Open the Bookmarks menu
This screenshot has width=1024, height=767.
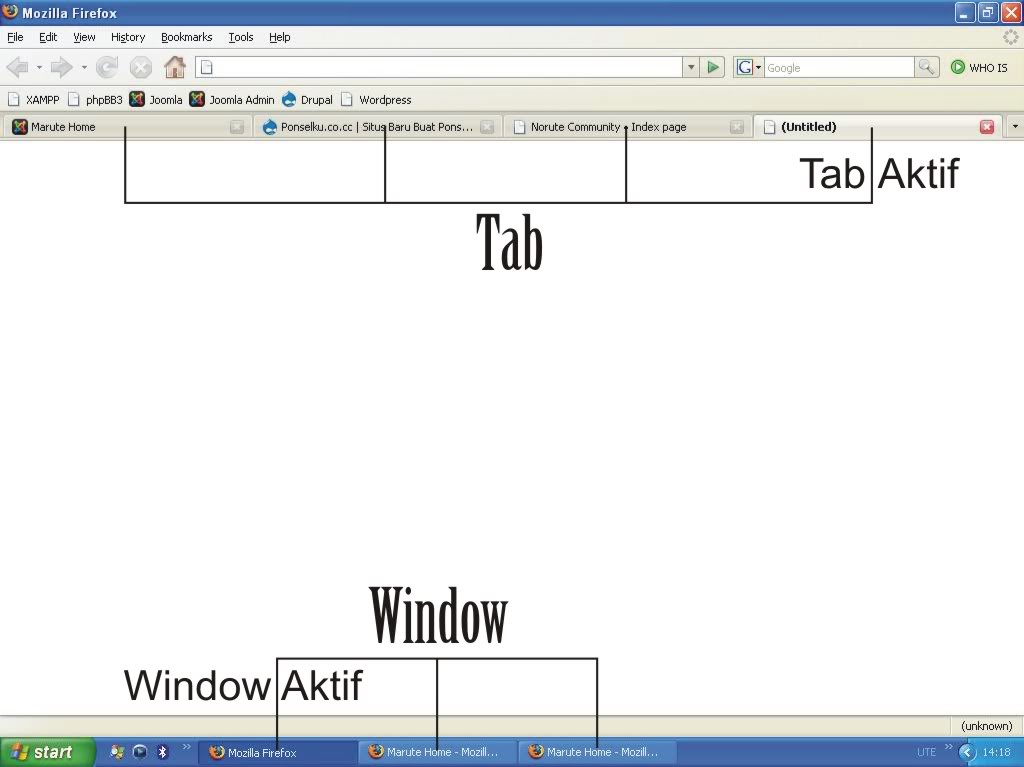pyautogui.click(x=186, y=37)
